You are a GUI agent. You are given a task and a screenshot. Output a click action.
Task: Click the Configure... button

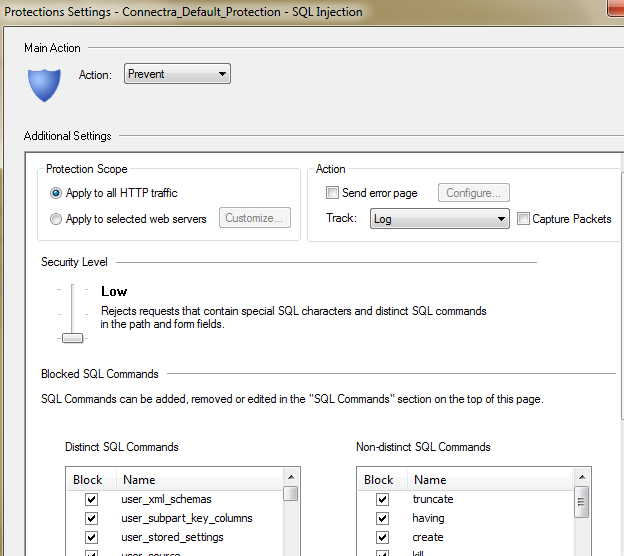[474, 193]
